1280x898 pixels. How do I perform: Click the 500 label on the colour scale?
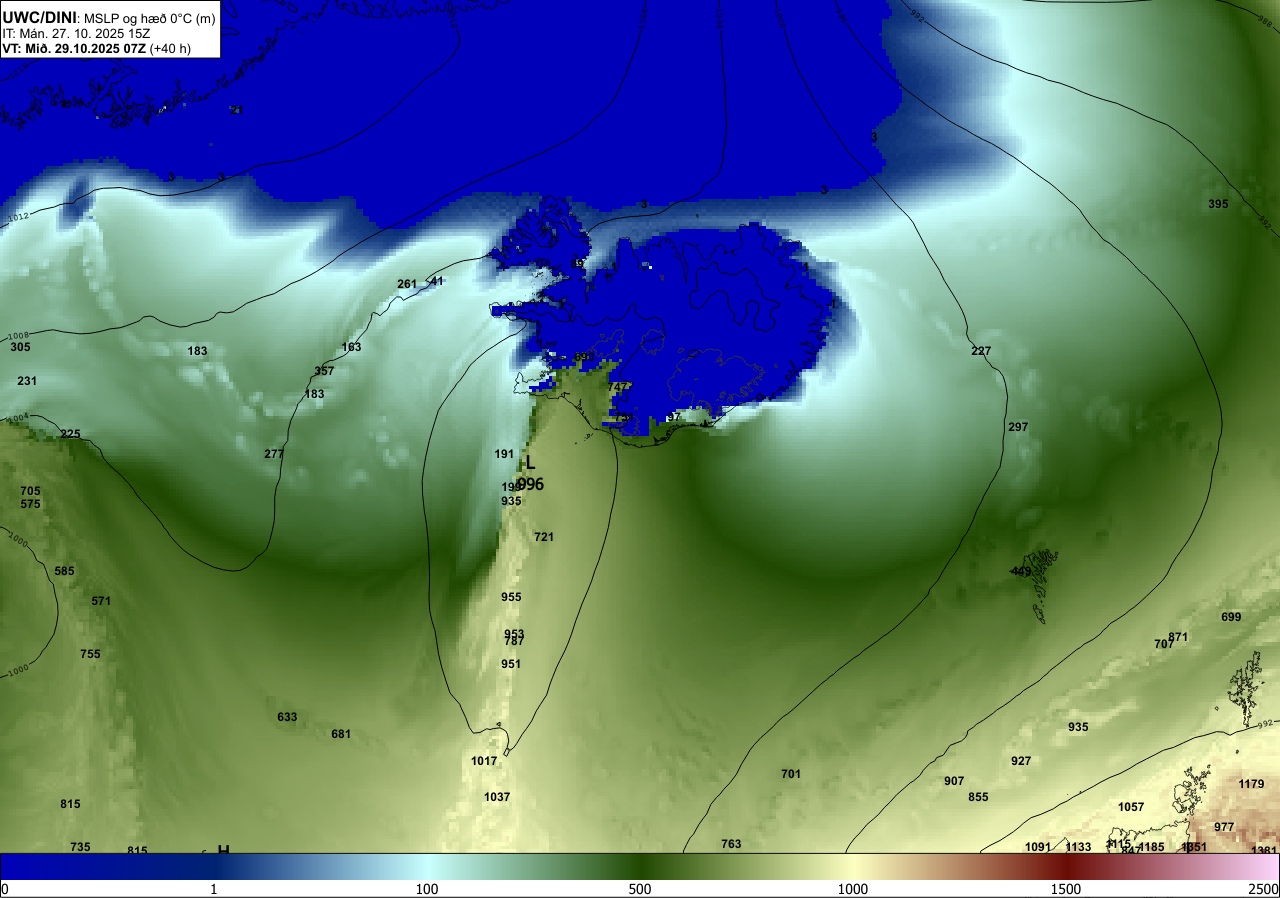pyautogui.click(x=640, y=889)
